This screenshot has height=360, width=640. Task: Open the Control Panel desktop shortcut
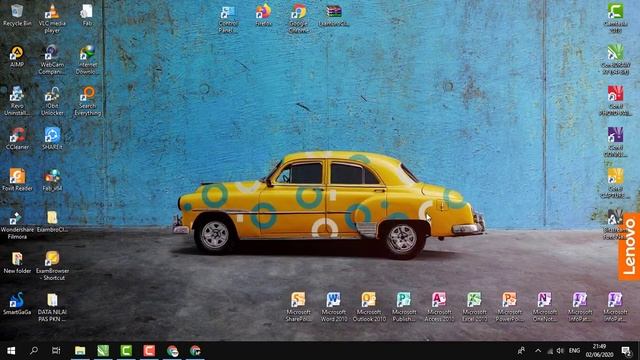229,19
